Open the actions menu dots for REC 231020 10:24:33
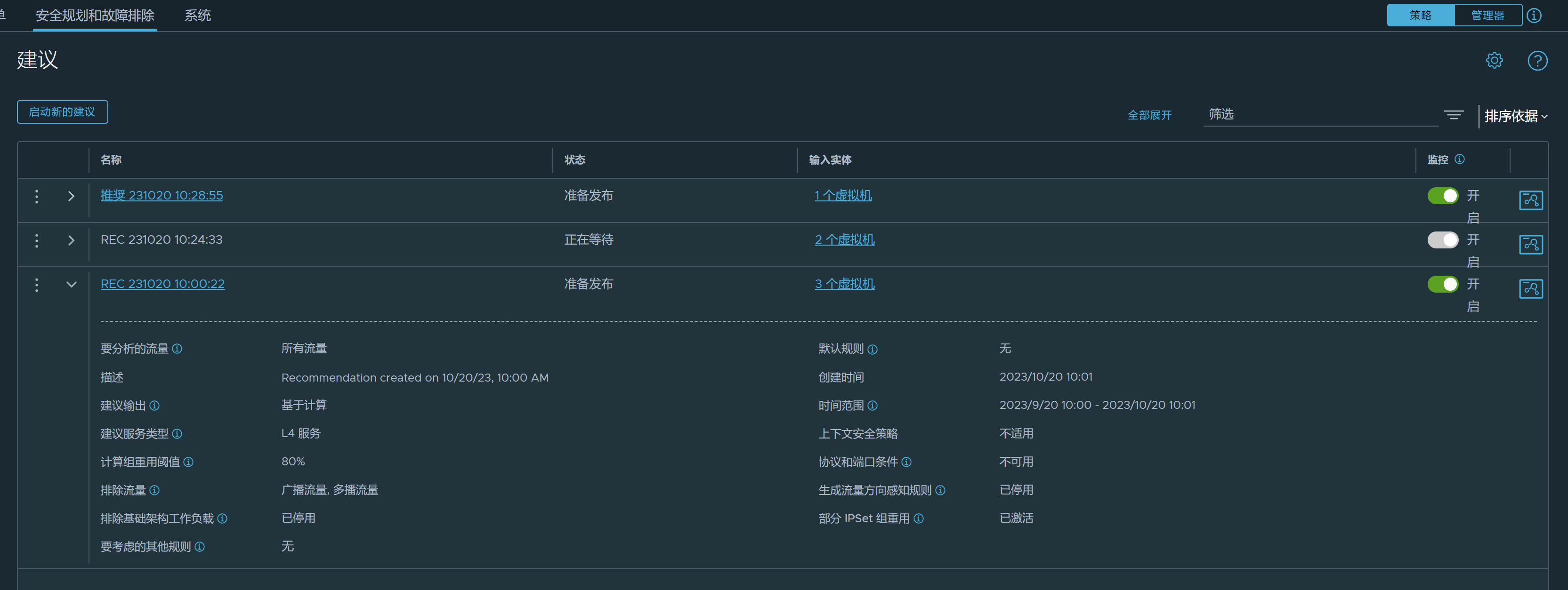The width and height of the screenshot is (1568, 590). pyautogui.click(x=37, y=240)
